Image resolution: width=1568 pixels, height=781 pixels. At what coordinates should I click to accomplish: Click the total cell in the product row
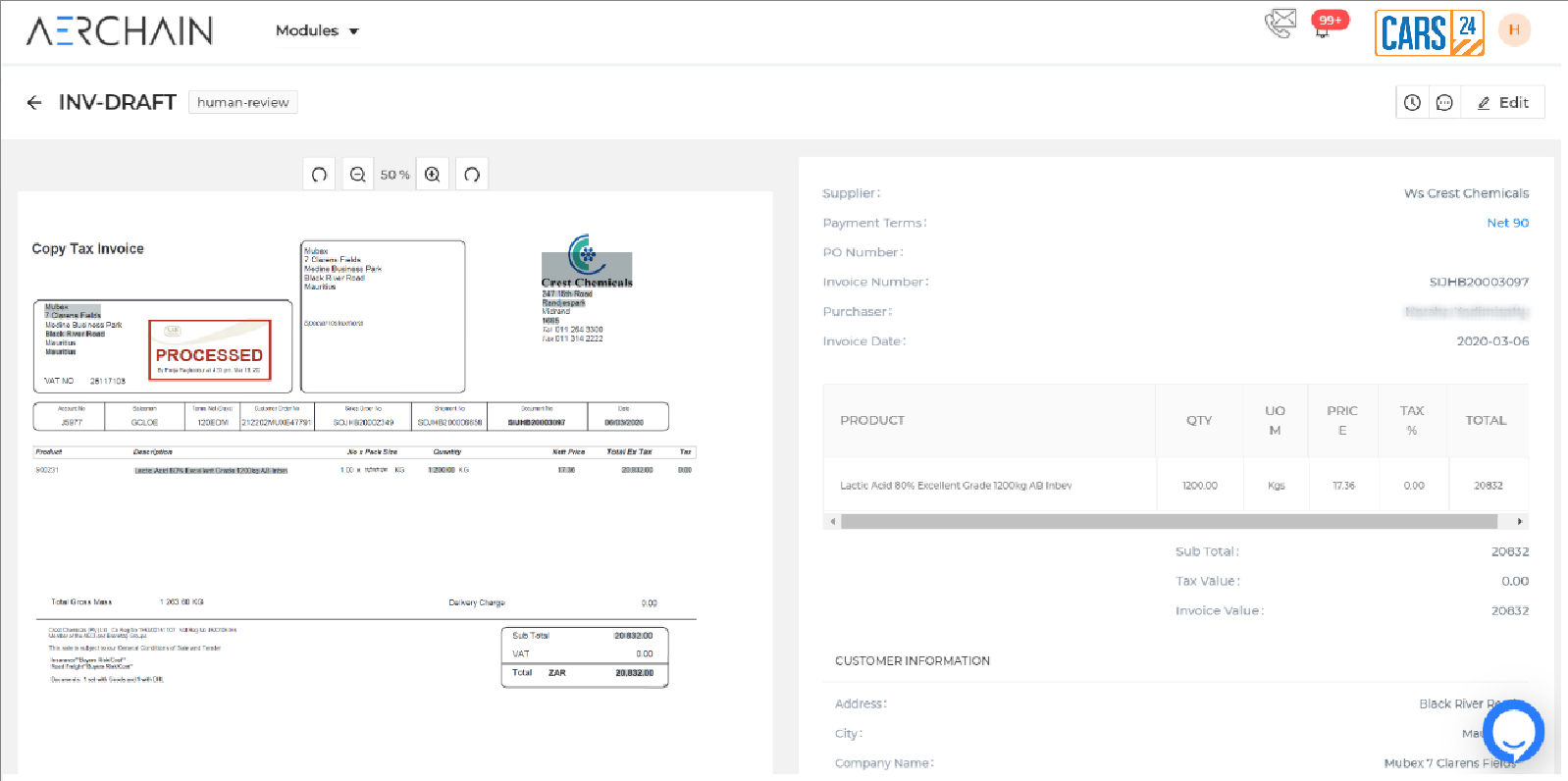click(1489, 486)
